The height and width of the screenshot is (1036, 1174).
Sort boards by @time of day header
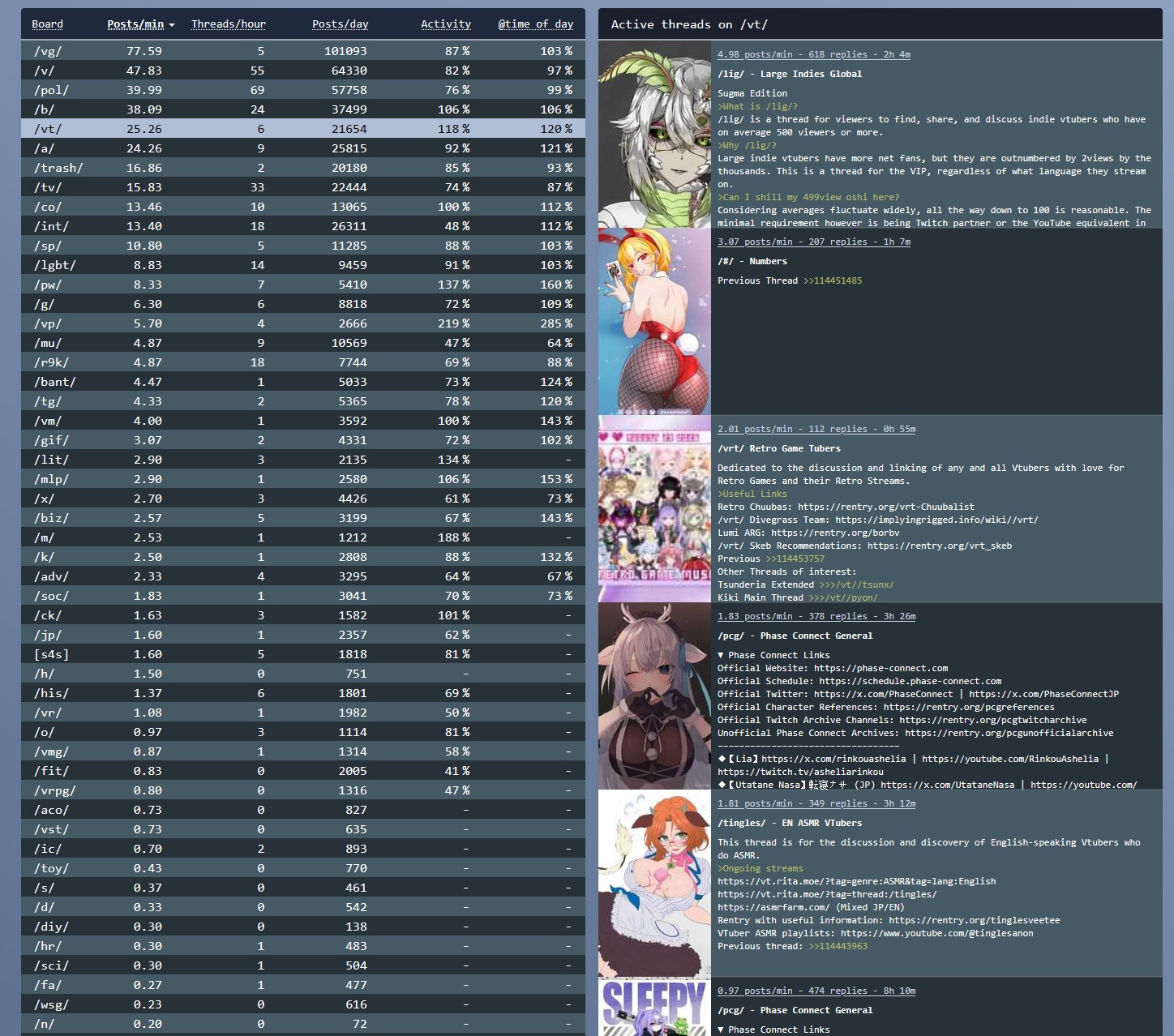tap(536, 24)
